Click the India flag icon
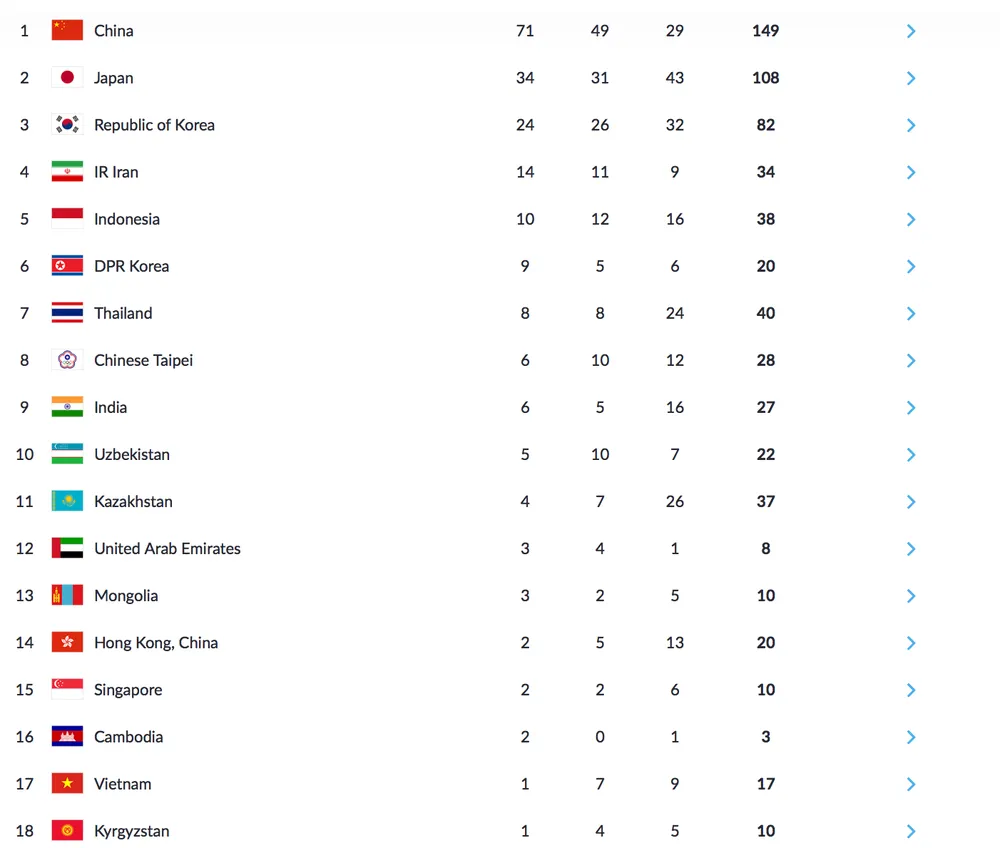This screenshot has height=848, width=1000. tap(67, 407)
